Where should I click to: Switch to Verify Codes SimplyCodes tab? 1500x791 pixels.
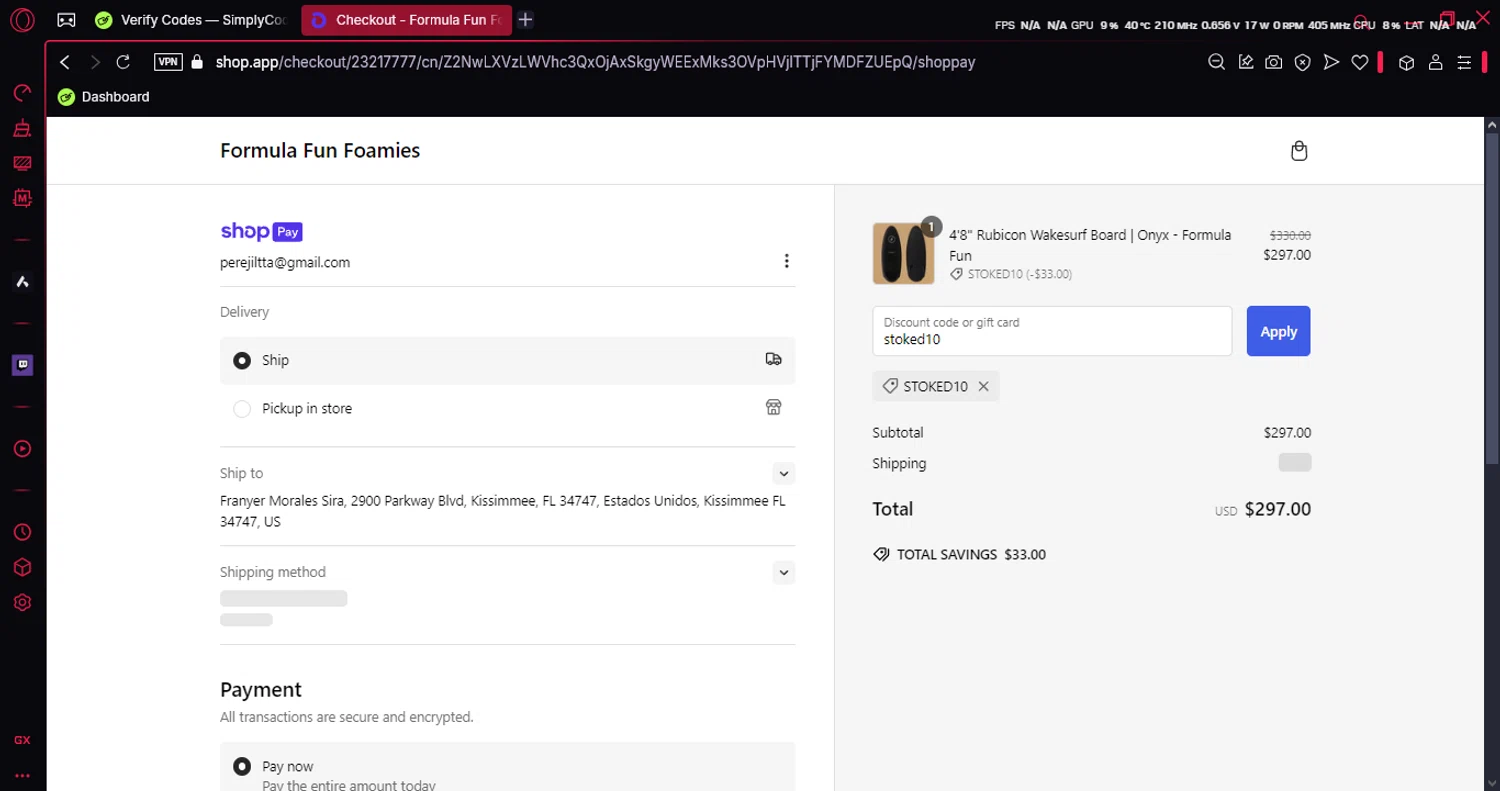coord(191,20)
